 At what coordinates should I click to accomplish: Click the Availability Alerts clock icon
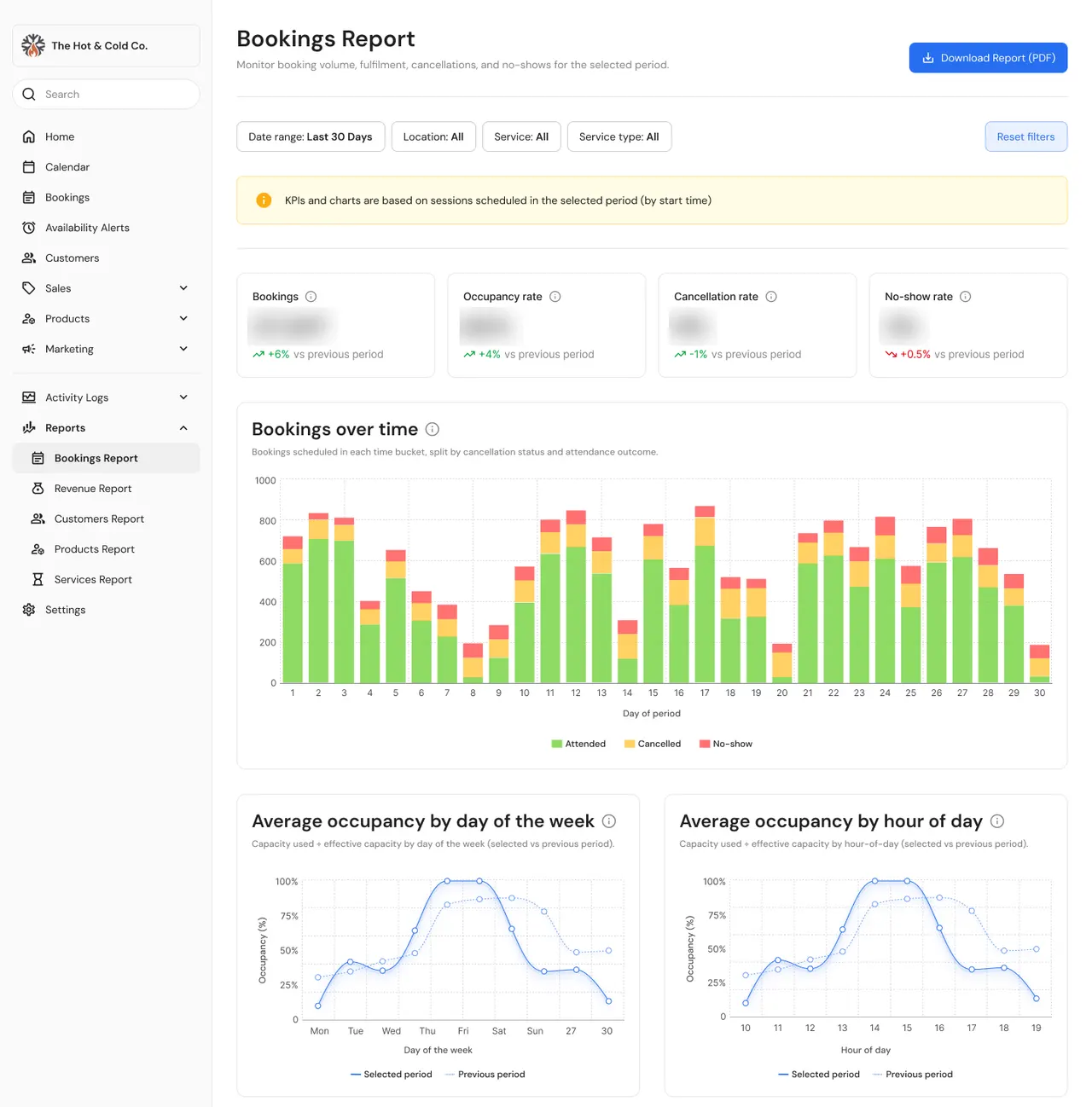pos(29,228)
